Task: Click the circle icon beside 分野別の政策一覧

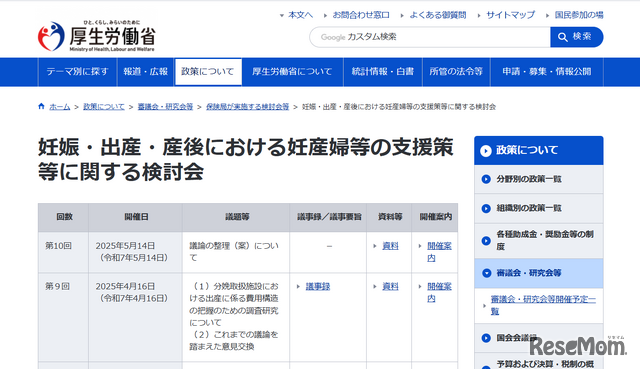Action: tap(486, 179)
